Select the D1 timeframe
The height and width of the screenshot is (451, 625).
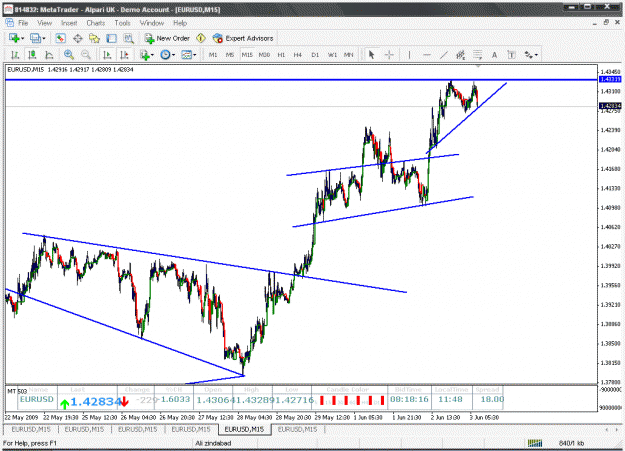[315, 55]
